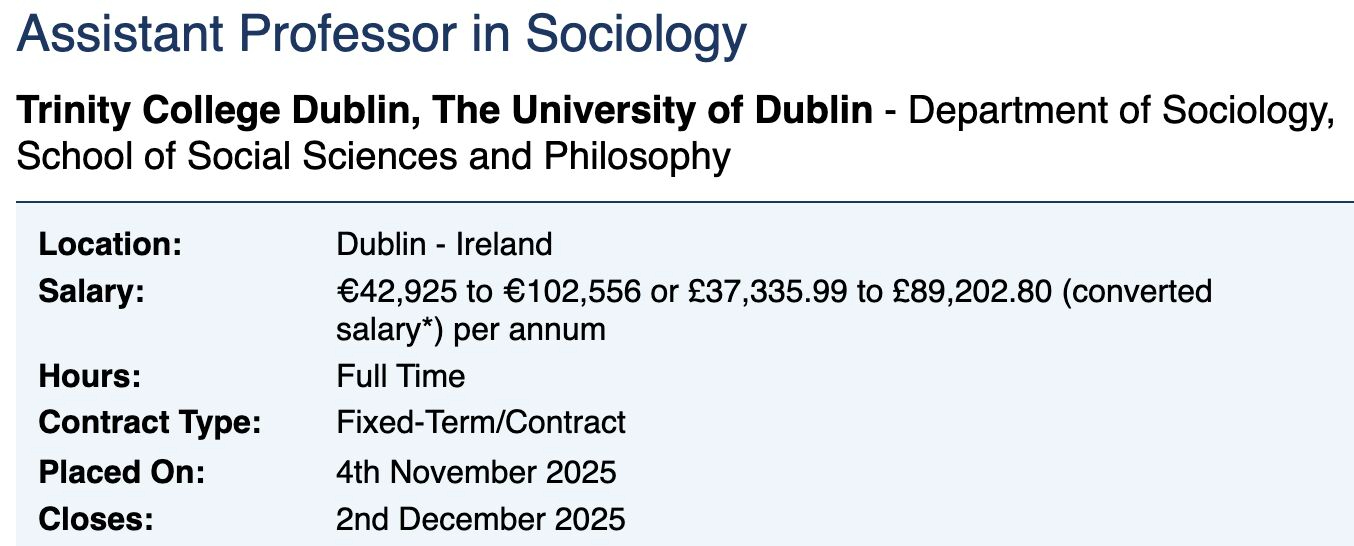Click the Placed On label

(122, 471)
